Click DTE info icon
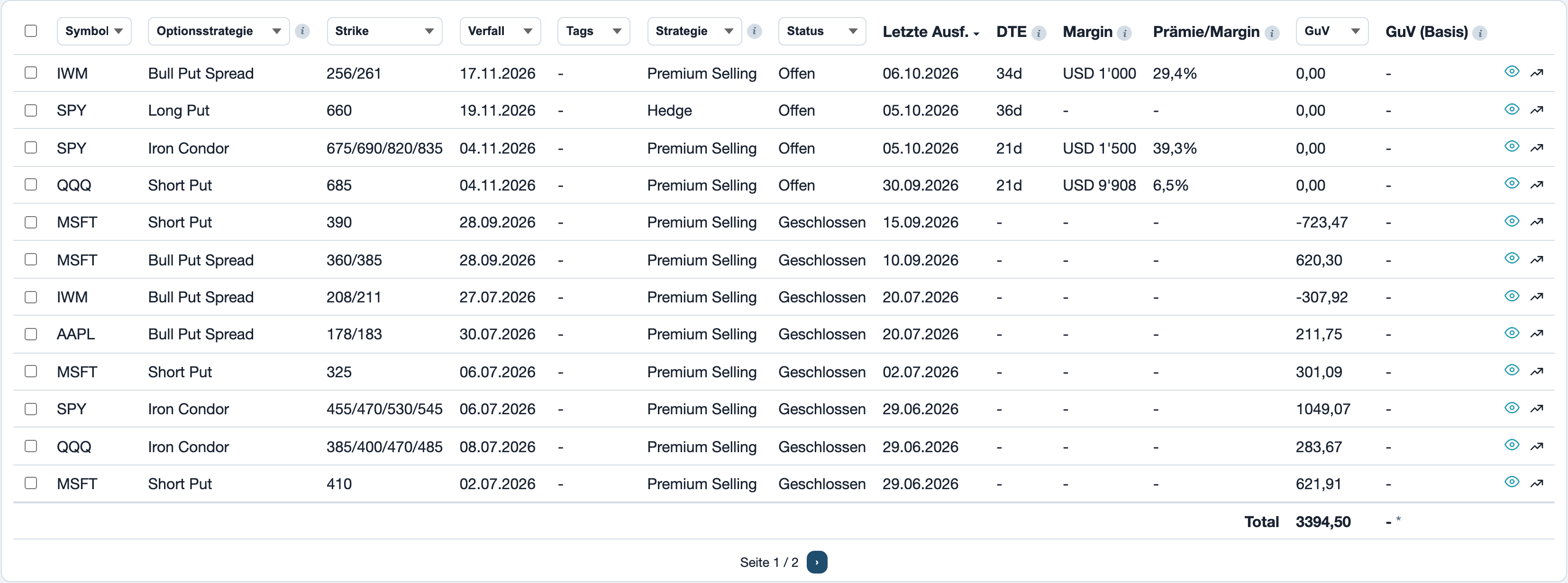Screen dimensions: 1568x583 (1039, 34)
